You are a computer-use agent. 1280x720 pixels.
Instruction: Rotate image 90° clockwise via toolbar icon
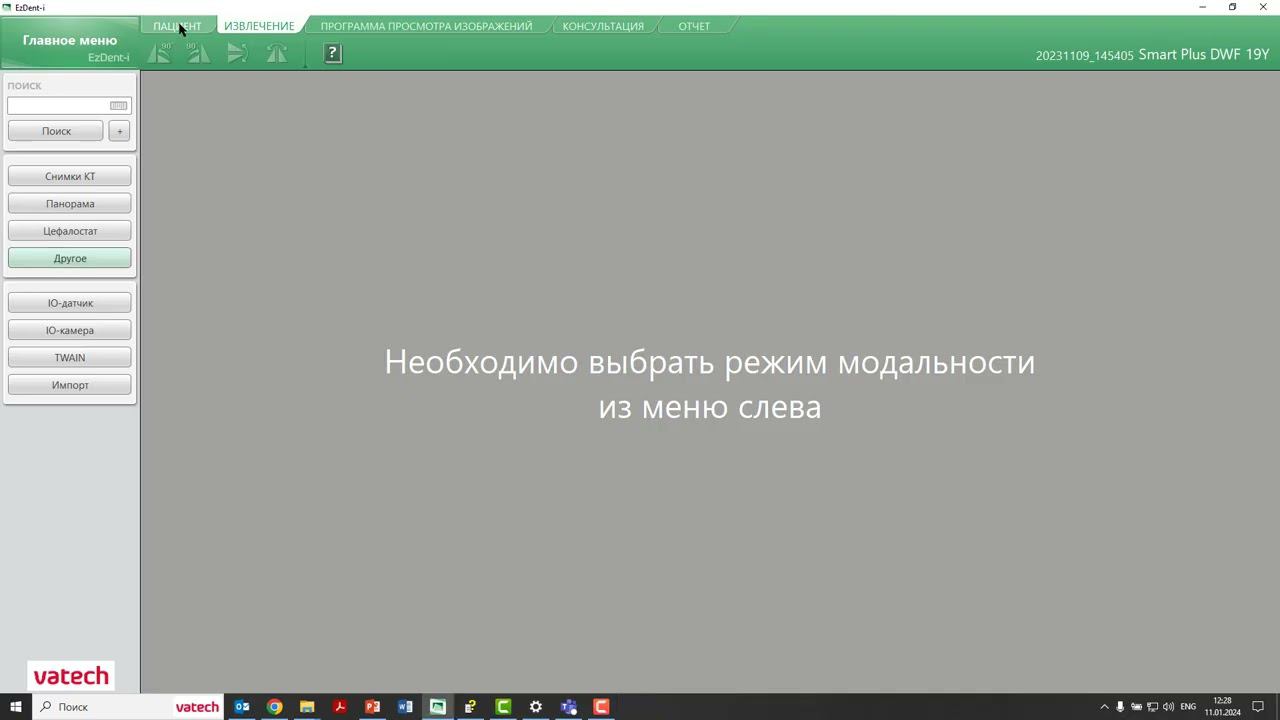(x=198, y=53)
